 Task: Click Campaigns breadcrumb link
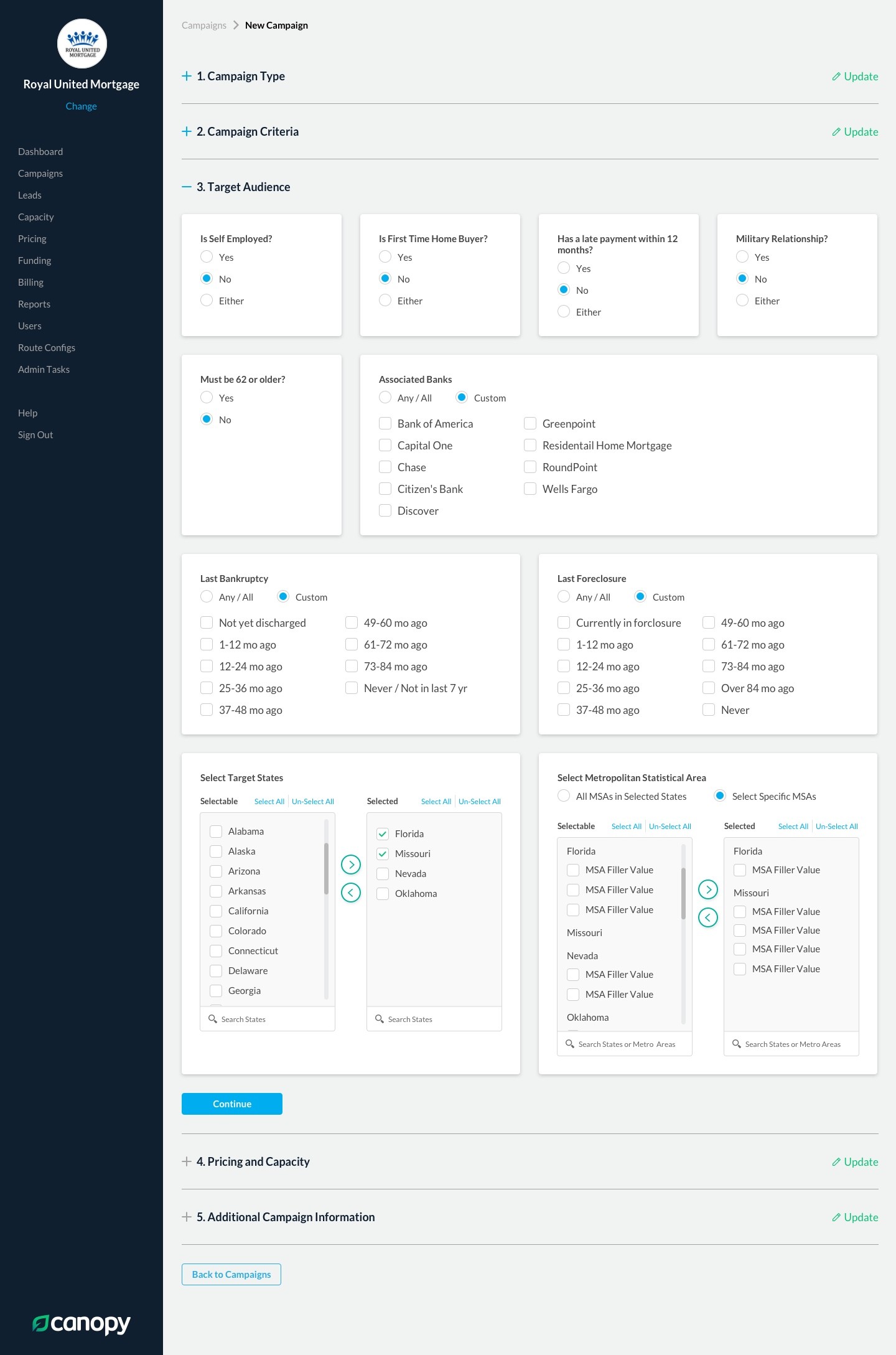point(204,26)
